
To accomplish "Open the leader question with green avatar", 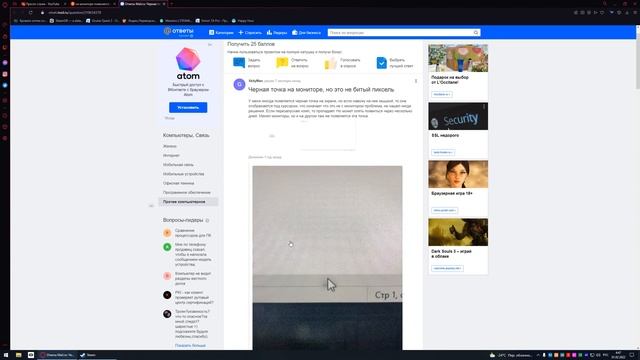I will (193, 254).
